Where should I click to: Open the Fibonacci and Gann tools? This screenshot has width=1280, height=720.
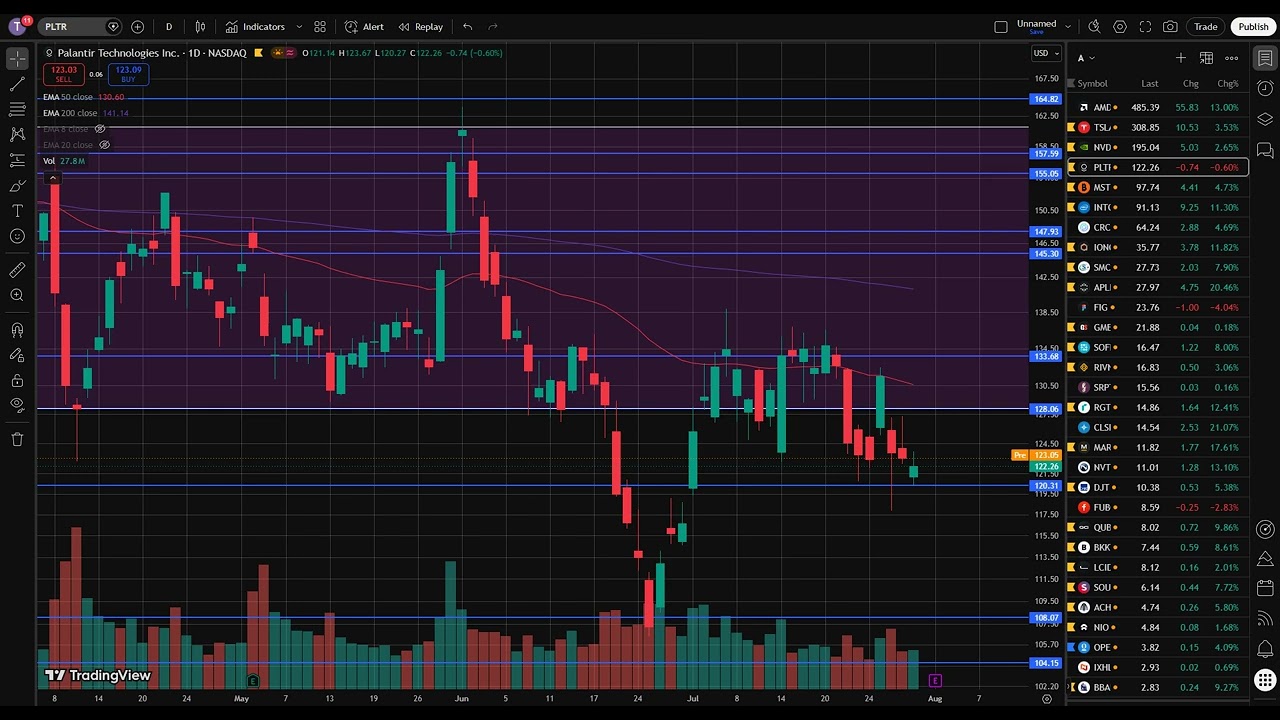[x=17, y=109]
